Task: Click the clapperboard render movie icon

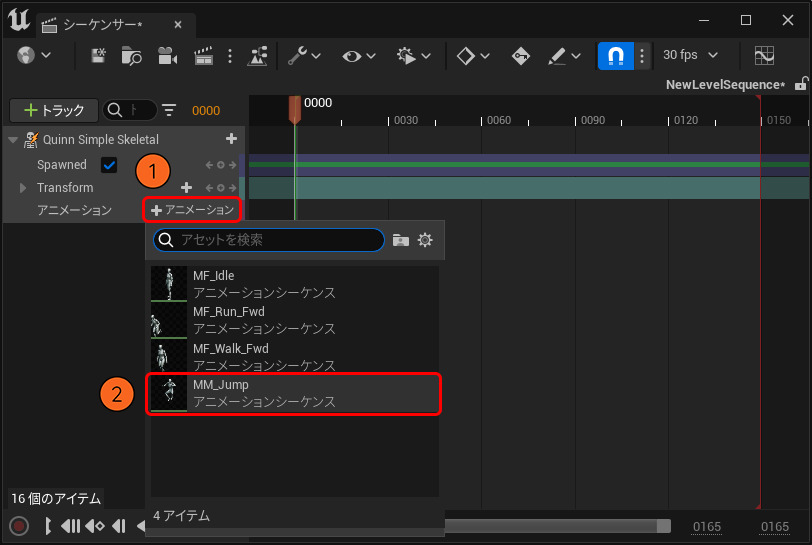Action: (204, 56)
